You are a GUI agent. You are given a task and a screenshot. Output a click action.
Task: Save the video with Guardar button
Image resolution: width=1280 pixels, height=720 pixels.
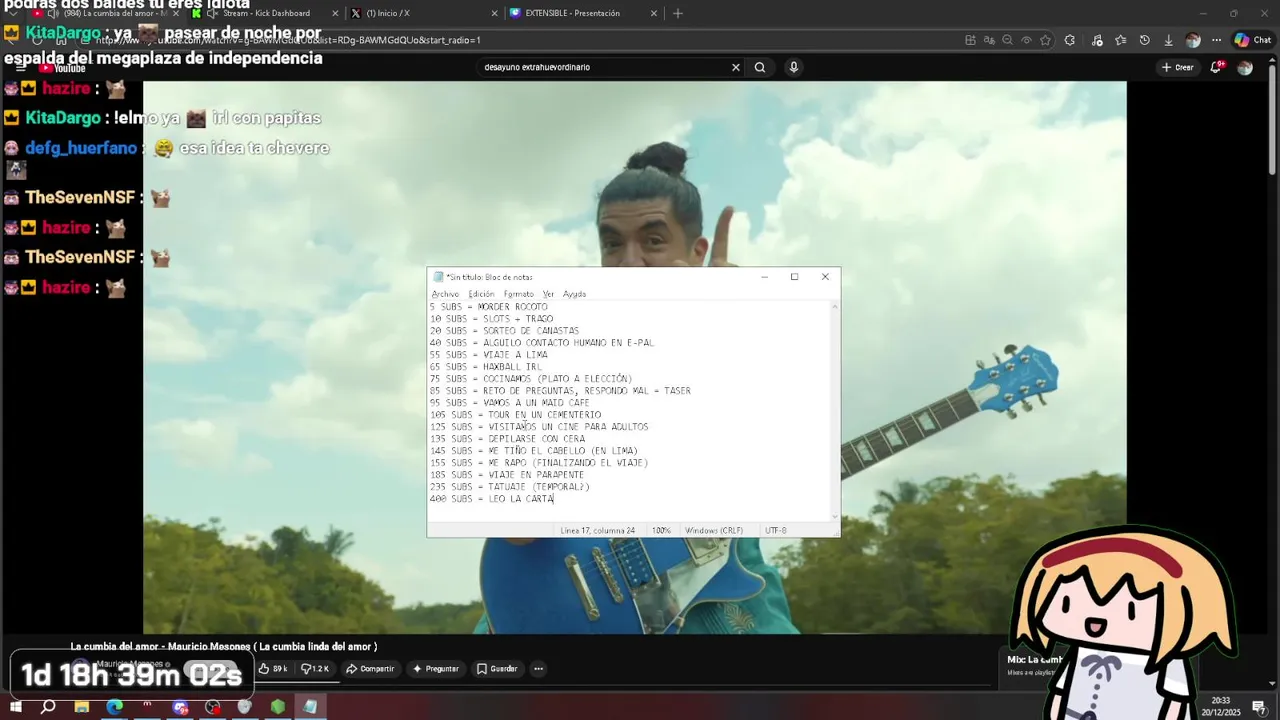(x=497, y=668)
